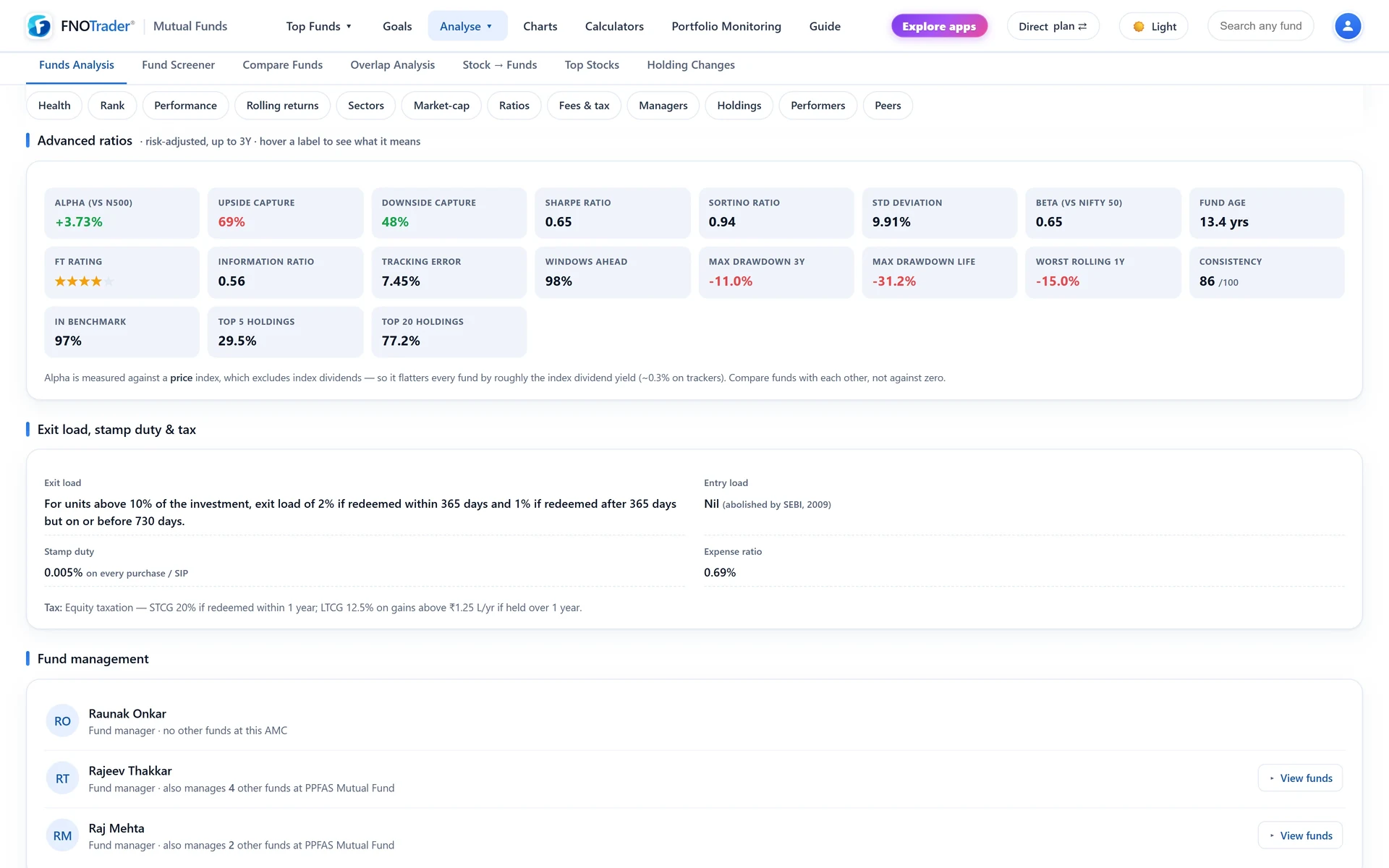Screen dimensions: 1389x868
Task: Select the Performers pill
Action: 817,106
